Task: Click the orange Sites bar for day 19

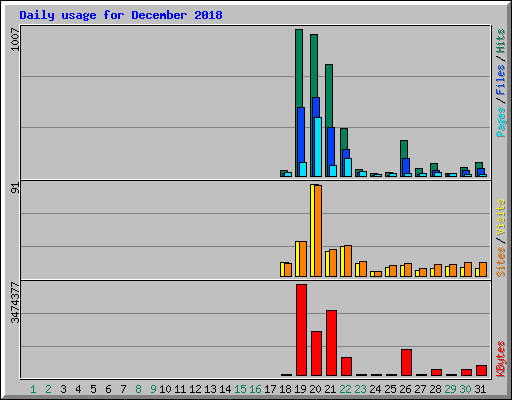Action: pos(303,259)
